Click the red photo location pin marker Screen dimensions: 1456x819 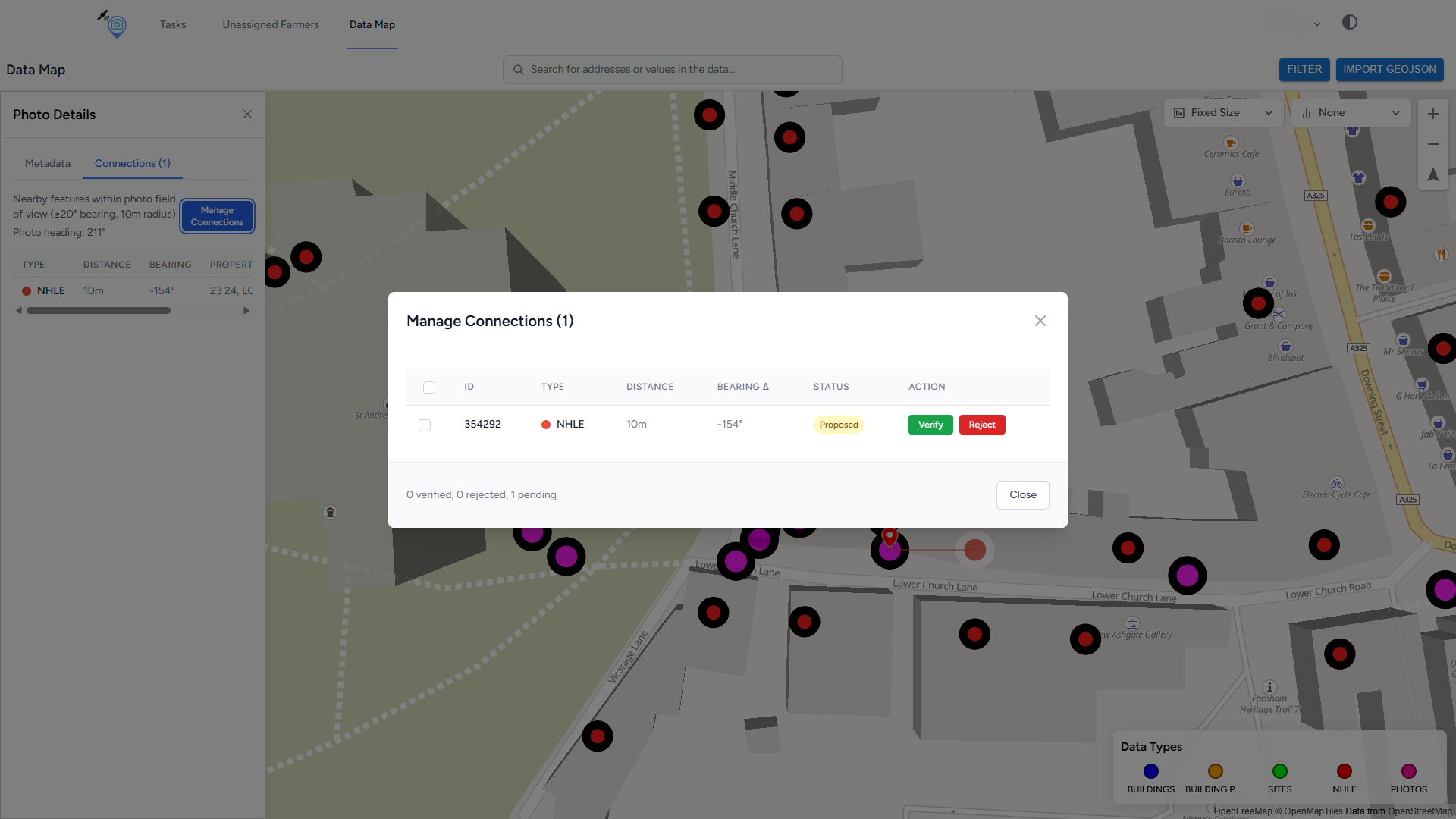pyautogui.click(x=890, y=537)
